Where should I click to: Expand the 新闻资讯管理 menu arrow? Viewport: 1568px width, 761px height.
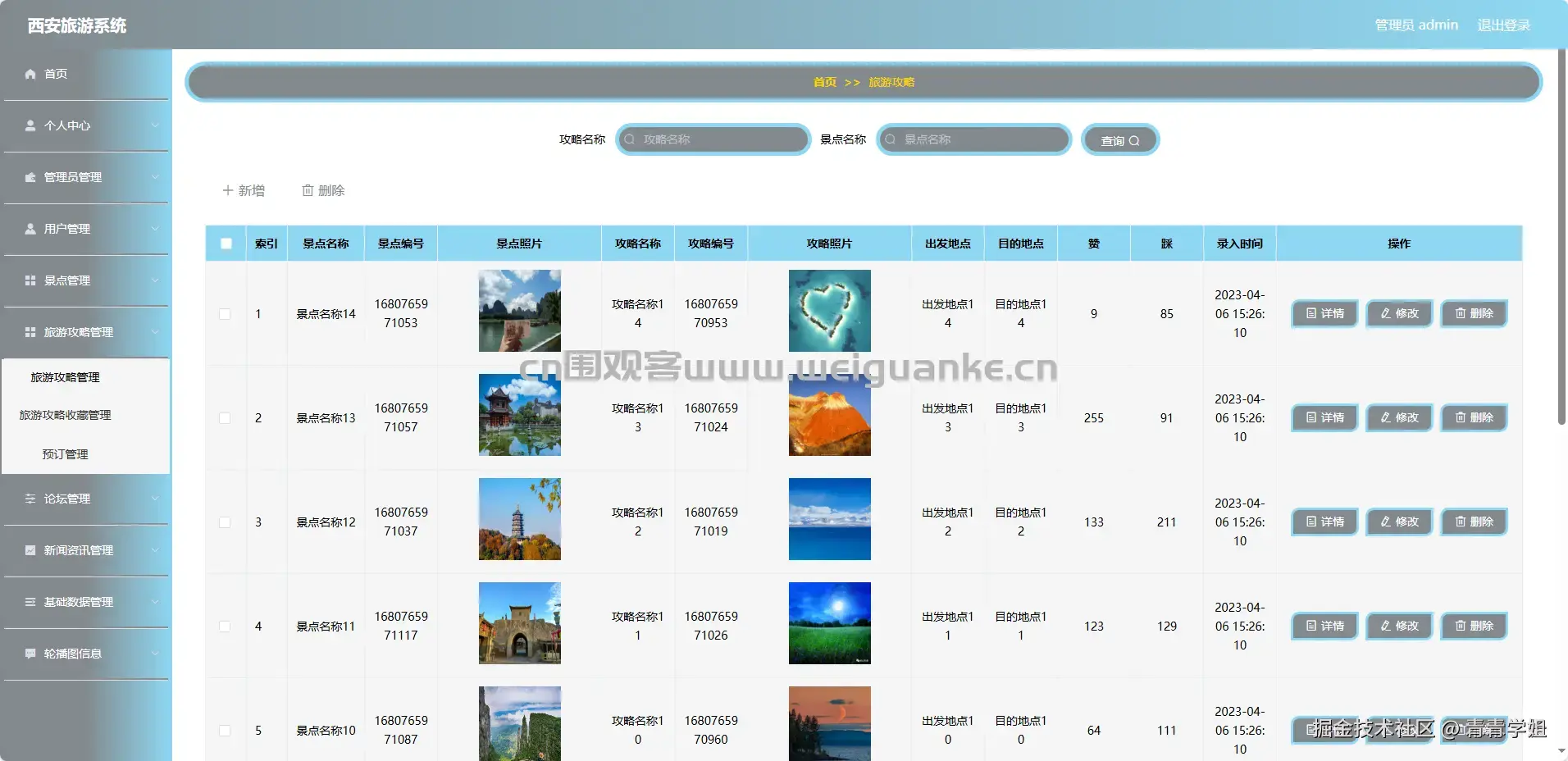155,550
